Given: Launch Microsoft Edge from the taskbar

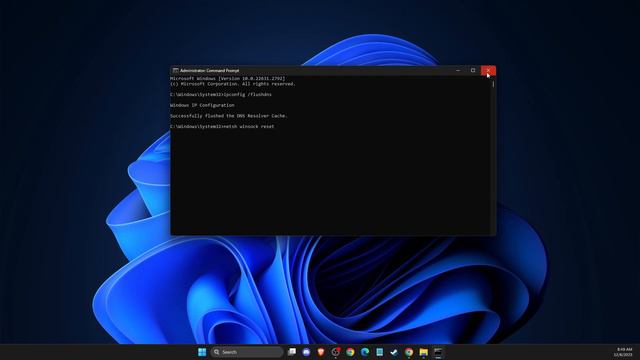Looking at the screenshot, I should coord(365,352).
